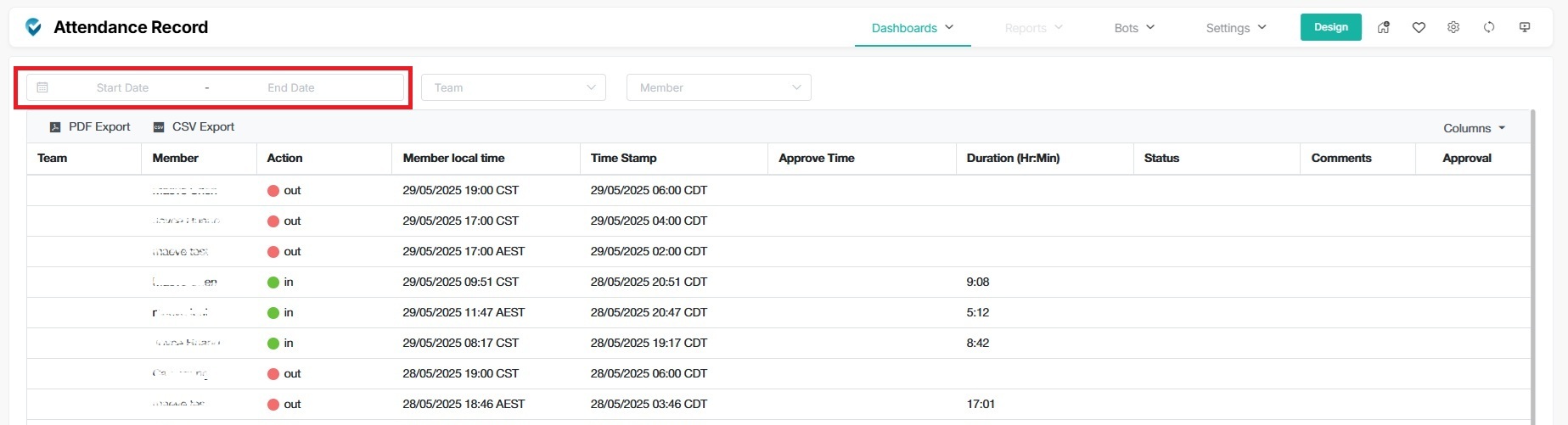Click the End Date field
The image size is (1568, 425).
point(291,87)
